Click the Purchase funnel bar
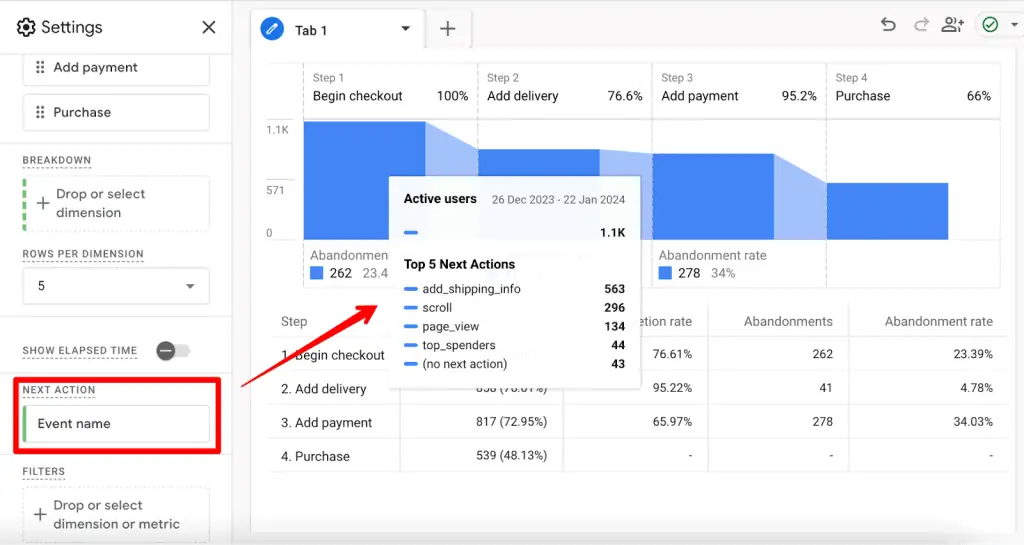1024x545 pixels. pos(888,211)
